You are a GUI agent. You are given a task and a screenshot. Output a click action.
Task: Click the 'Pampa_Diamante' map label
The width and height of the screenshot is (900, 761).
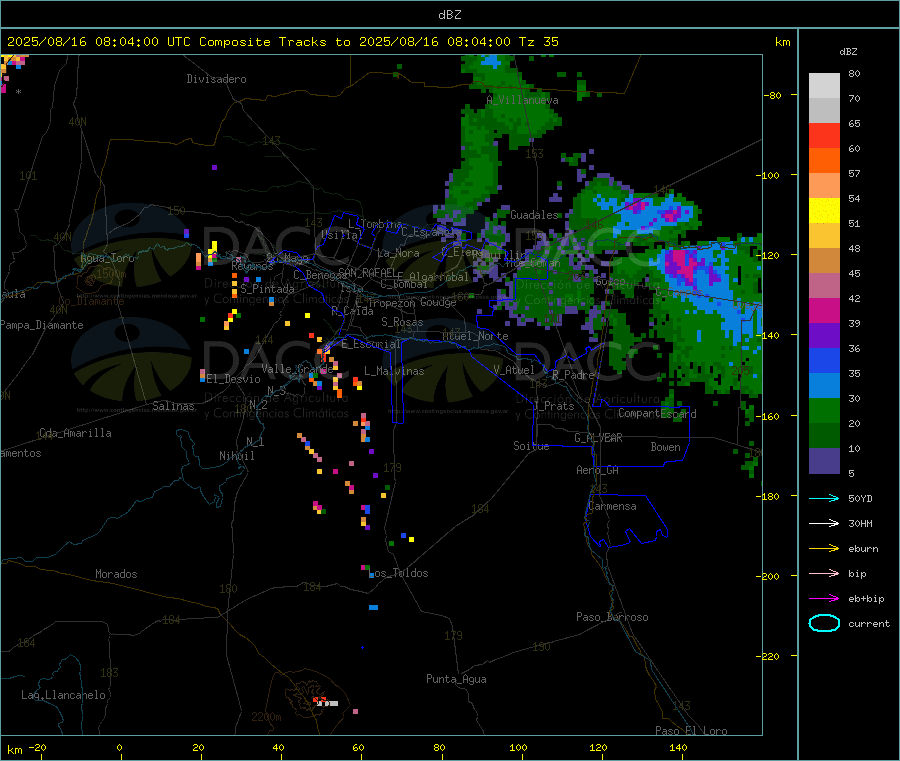[x=42, y=325]
